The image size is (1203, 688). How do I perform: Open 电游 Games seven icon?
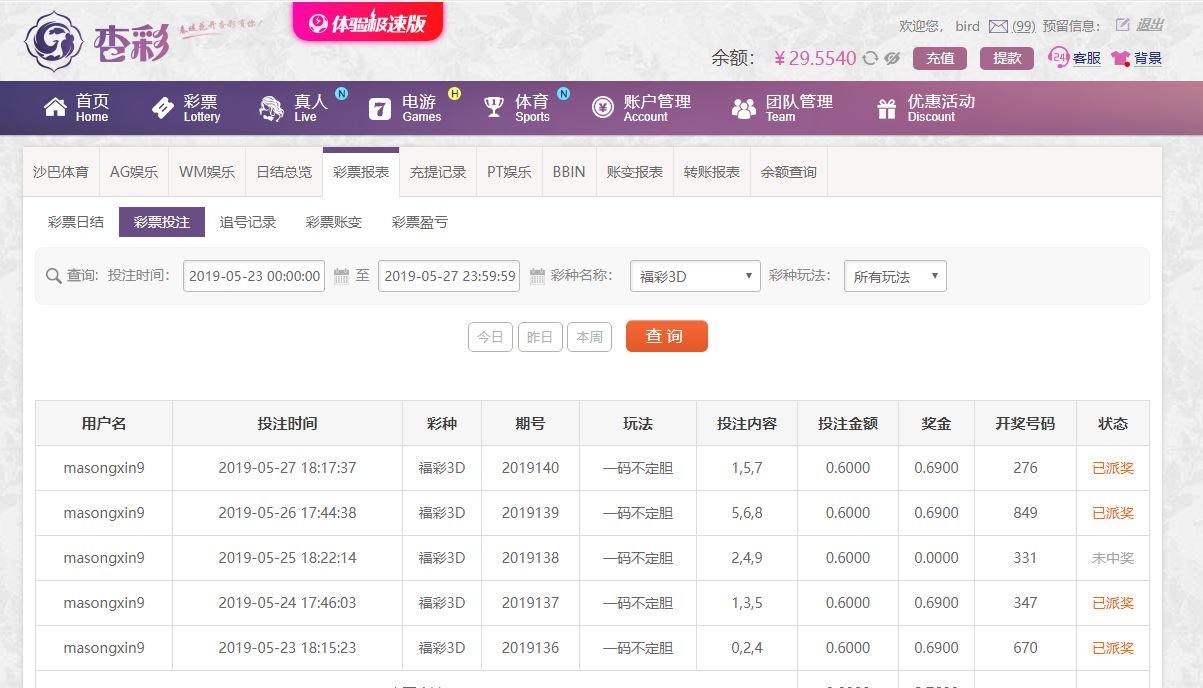pyautogui.click(x=380, y=108)
